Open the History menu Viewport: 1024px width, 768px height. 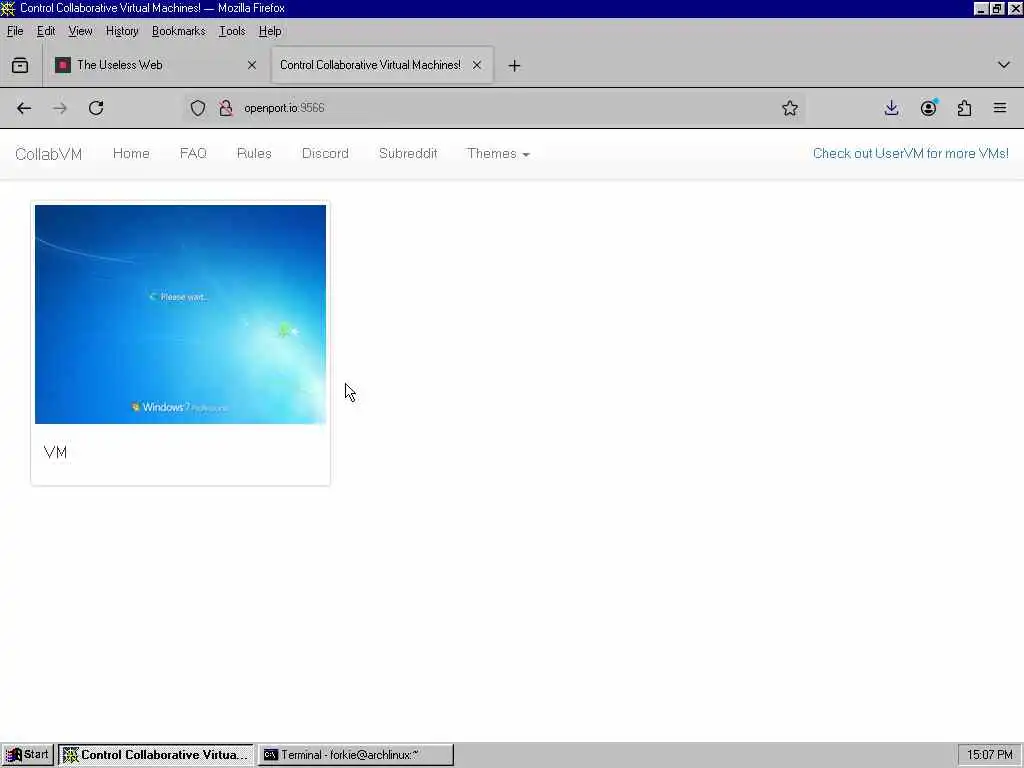pos(122,31)
